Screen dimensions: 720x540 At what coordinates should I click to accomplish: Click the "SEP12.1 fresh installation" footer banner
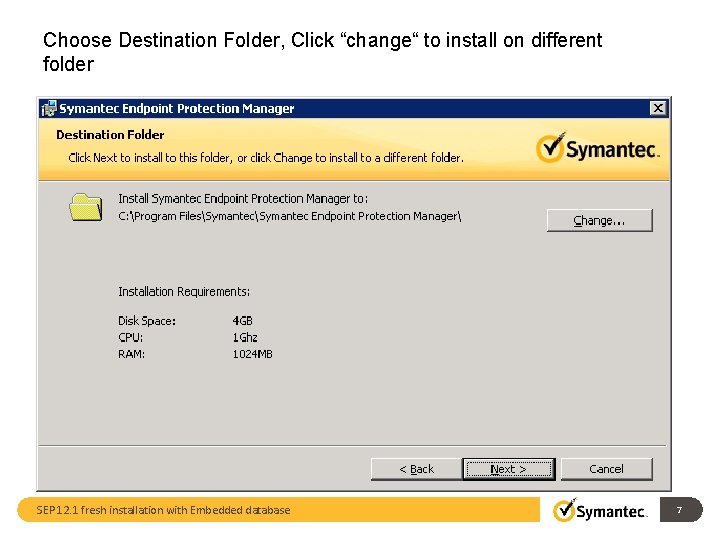[x=278, y=510]
